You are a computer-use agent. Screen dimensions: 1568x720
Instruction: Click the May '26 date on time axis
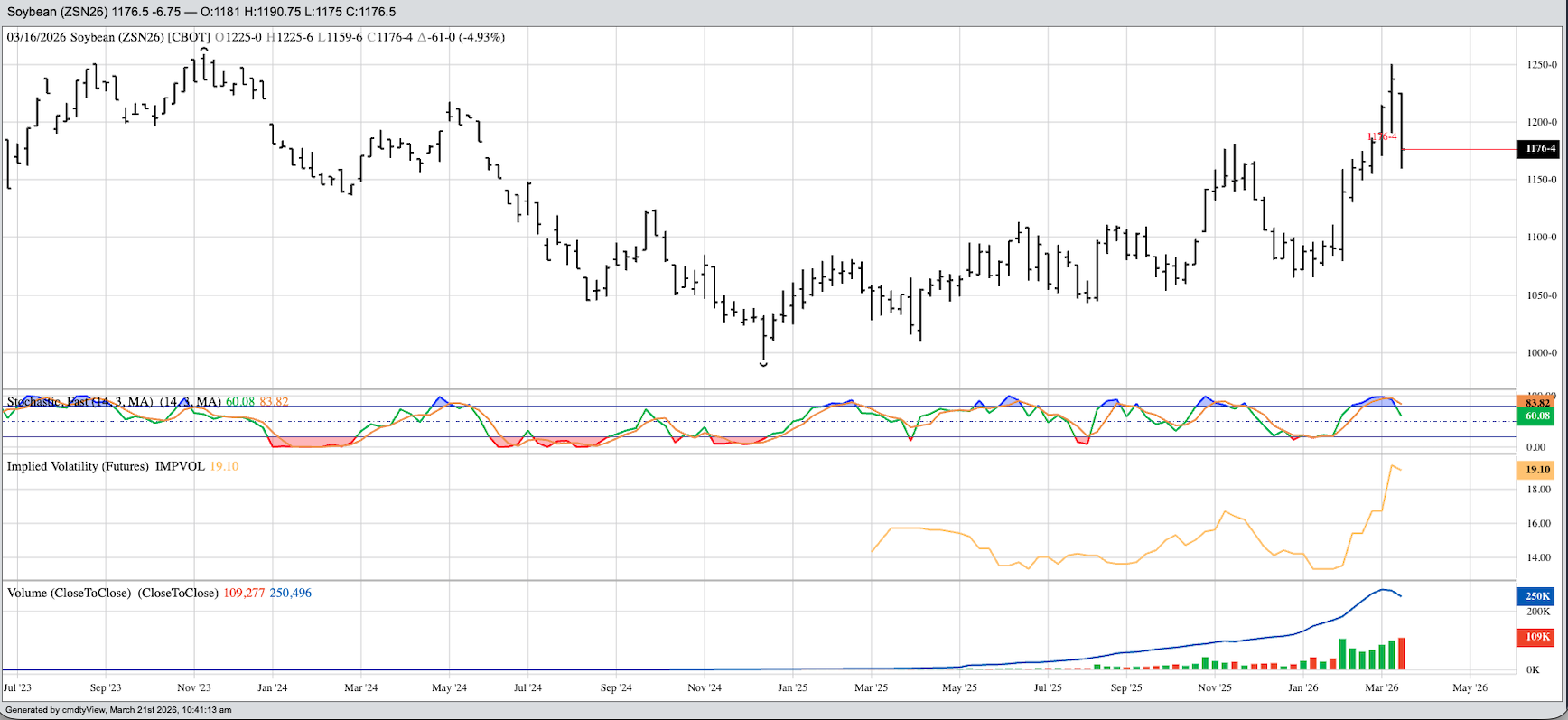[x=1470, y=687]
